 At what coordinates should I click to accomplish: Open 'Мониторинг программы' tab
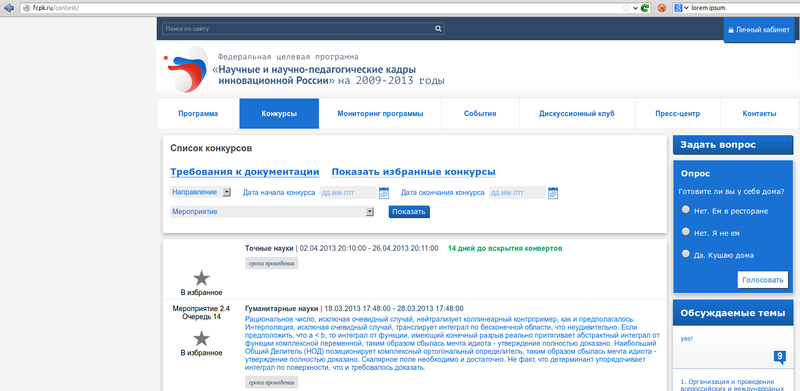[x=380, y=114]
